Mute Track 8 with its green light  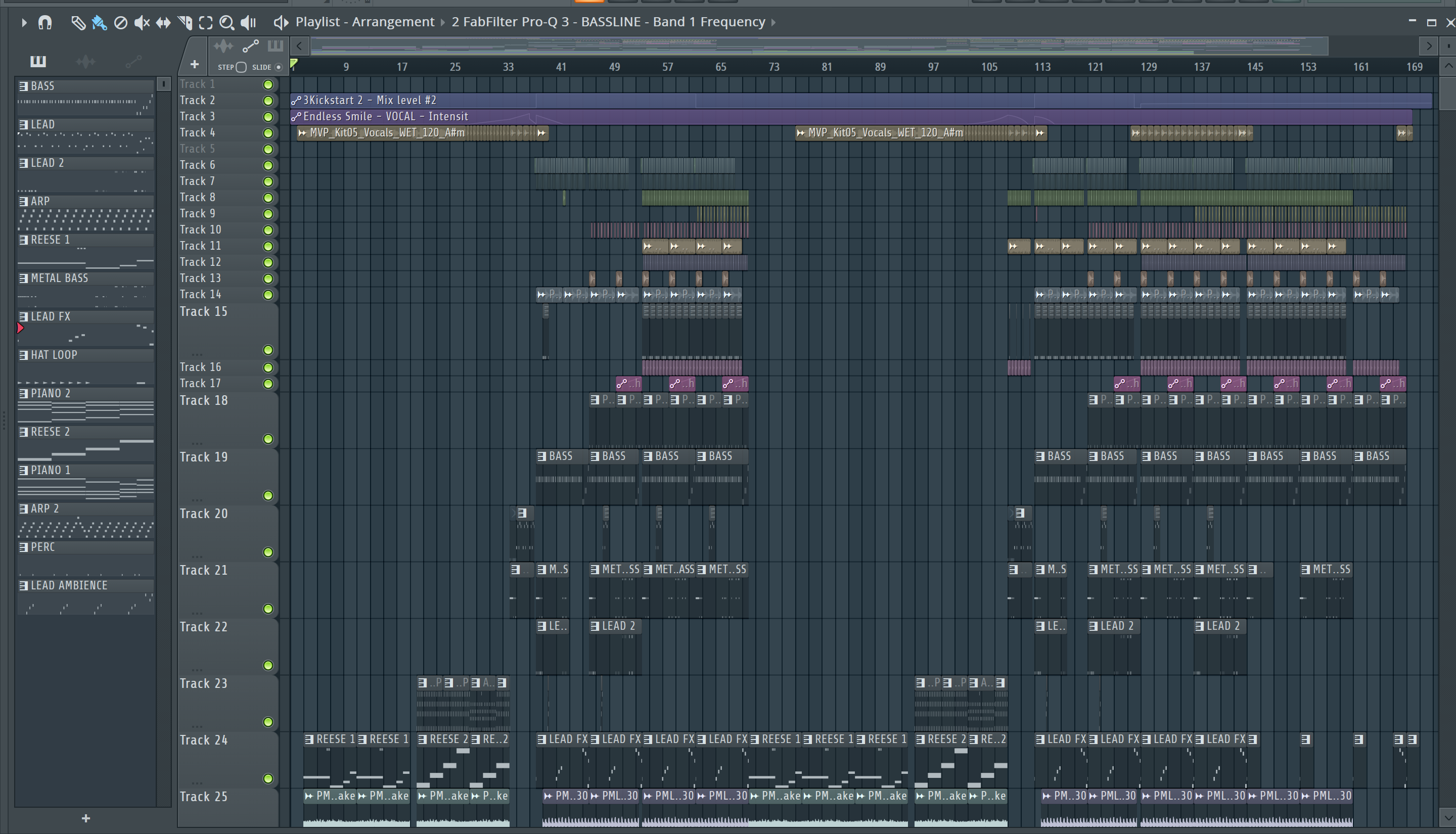(x=267, y=198)
